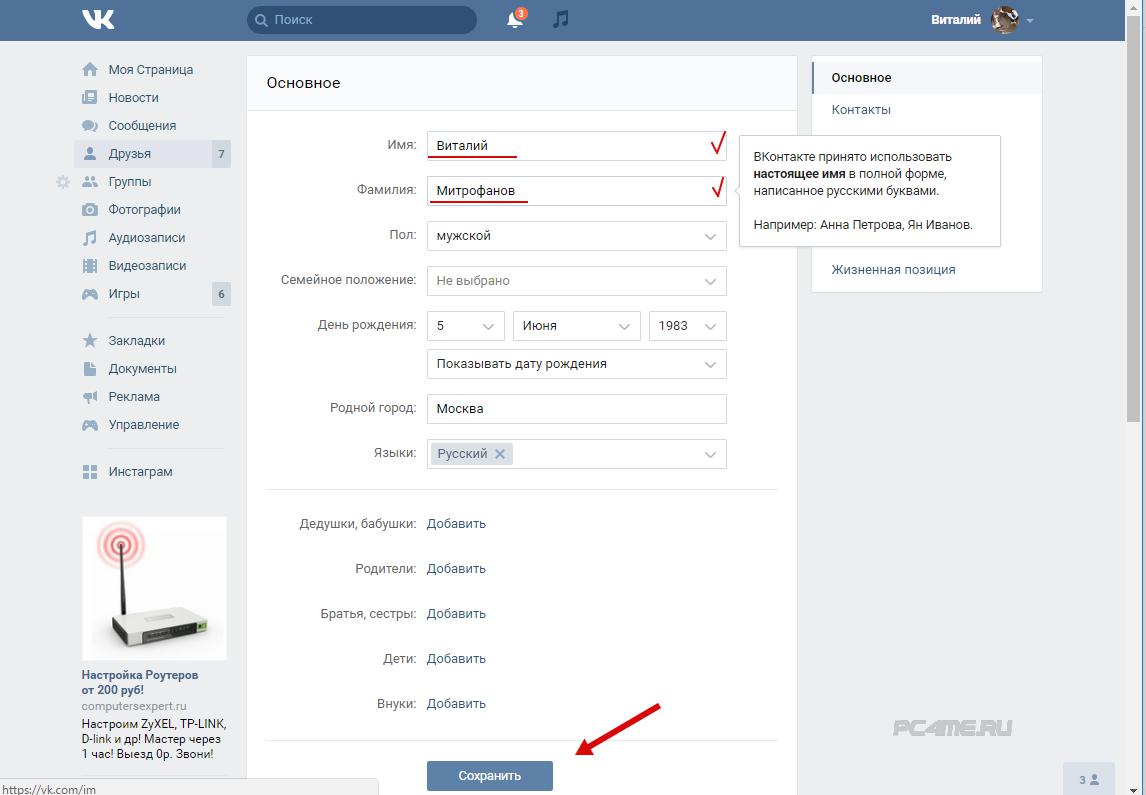Switch to the Контакты section tab

pos(861,110)
